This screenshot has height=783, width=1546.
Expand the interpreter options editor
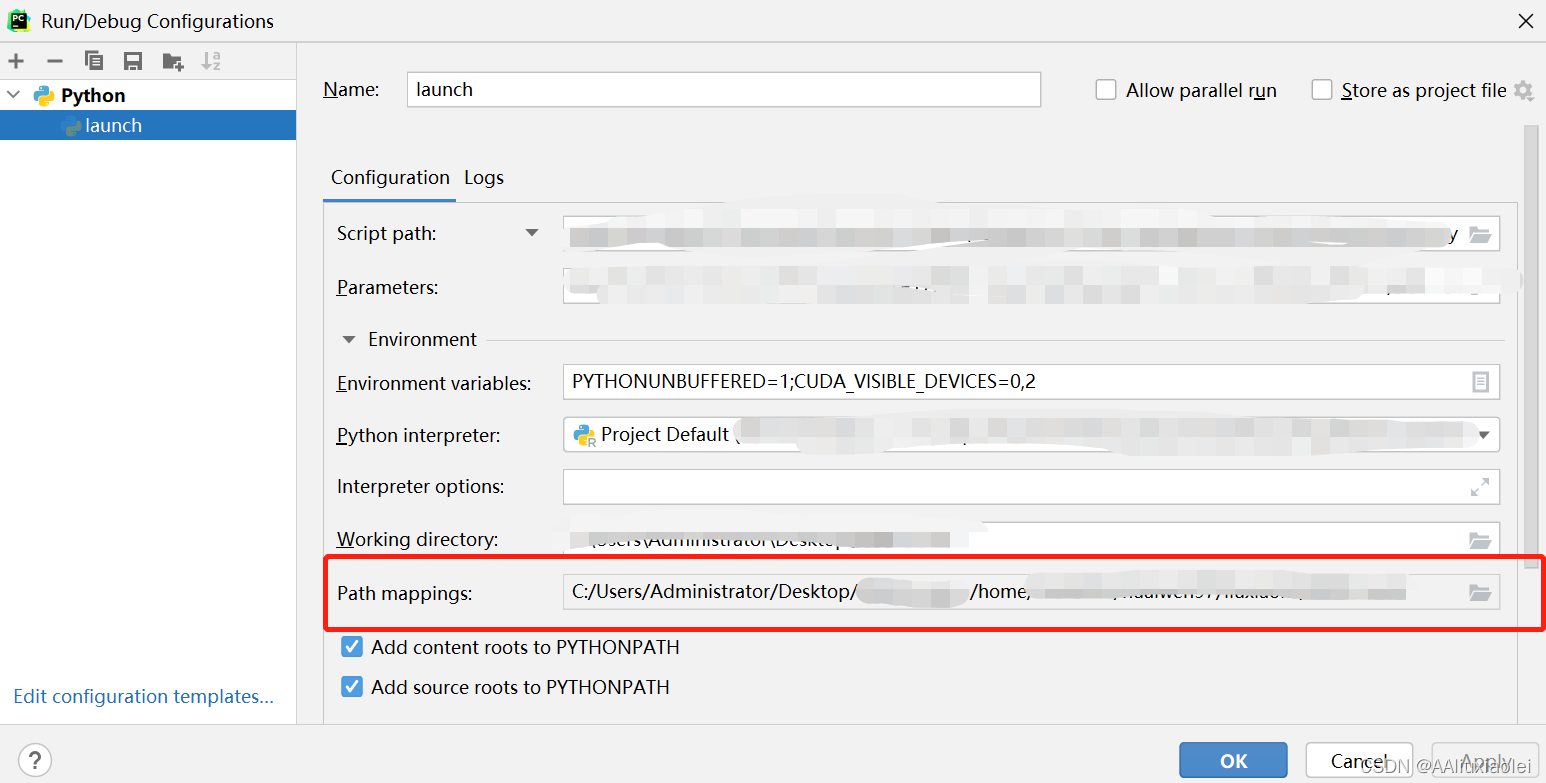coord(1479,487)
